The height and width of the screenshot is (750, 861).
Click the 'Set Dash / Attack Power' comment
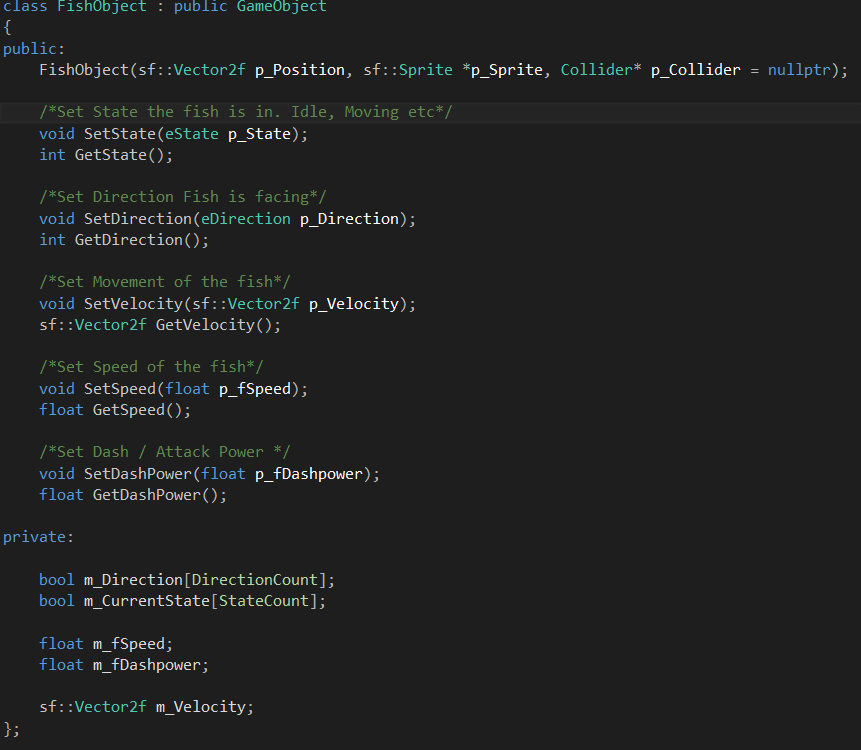[165, 452]
